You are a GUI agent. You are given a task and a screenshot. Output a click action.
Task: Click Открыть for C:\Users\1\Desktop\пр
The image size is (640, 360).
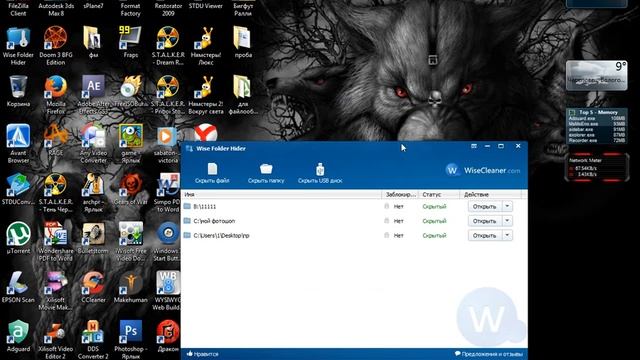tap(484, 236)
